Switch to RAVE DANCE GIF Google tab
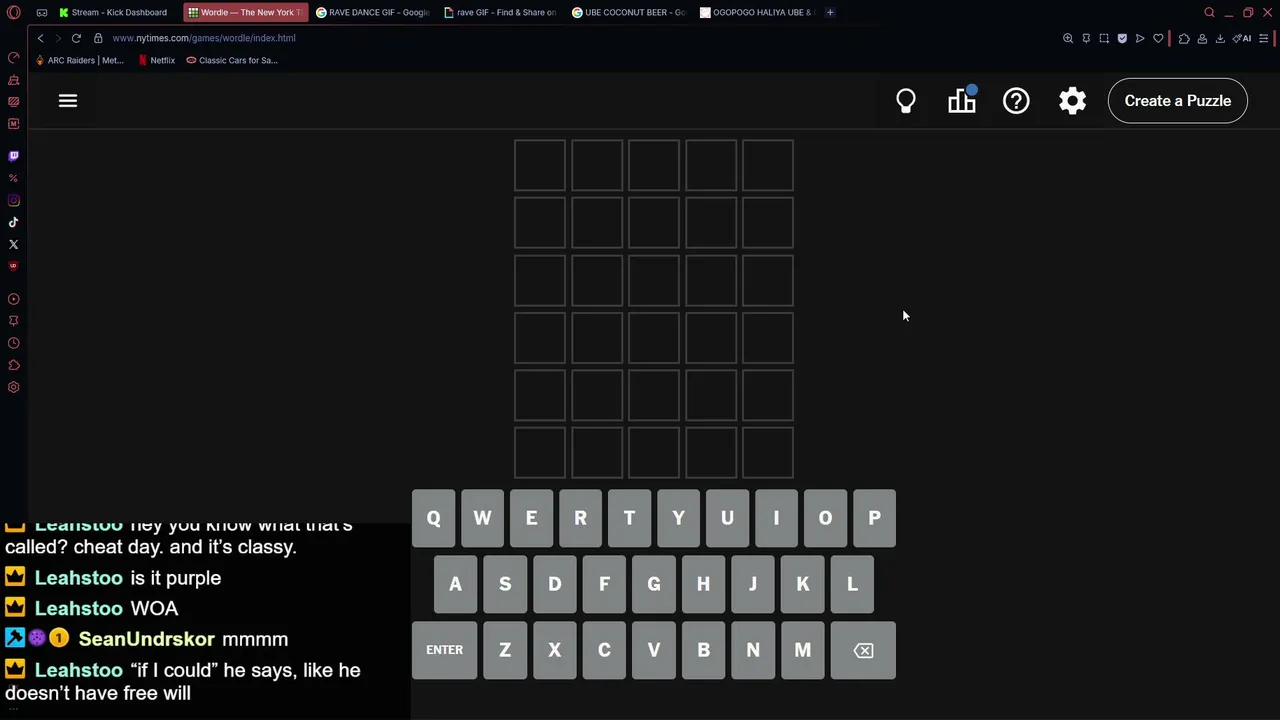 point(372,12)
